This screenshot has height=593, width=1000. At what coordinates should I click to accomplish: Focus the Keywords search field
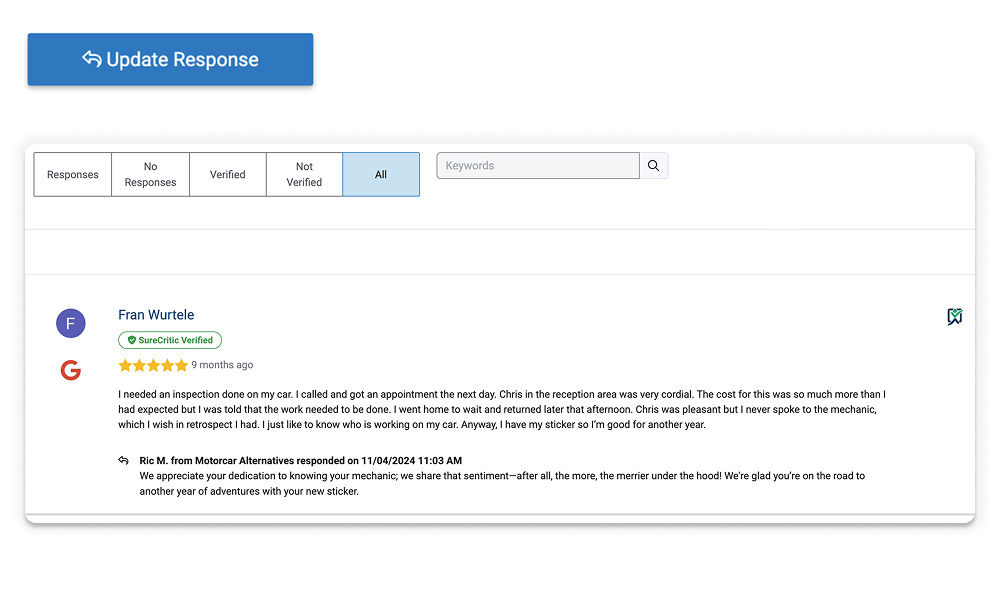(x=538, y=166)
